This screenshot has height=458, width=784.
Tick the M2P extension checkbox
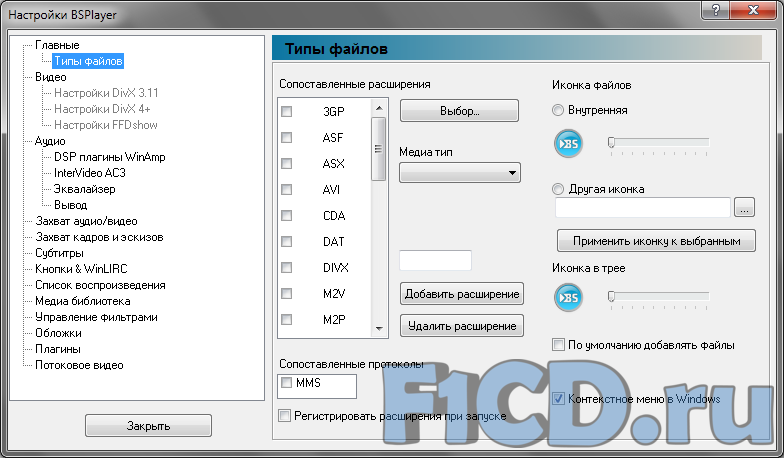[286, 320]
